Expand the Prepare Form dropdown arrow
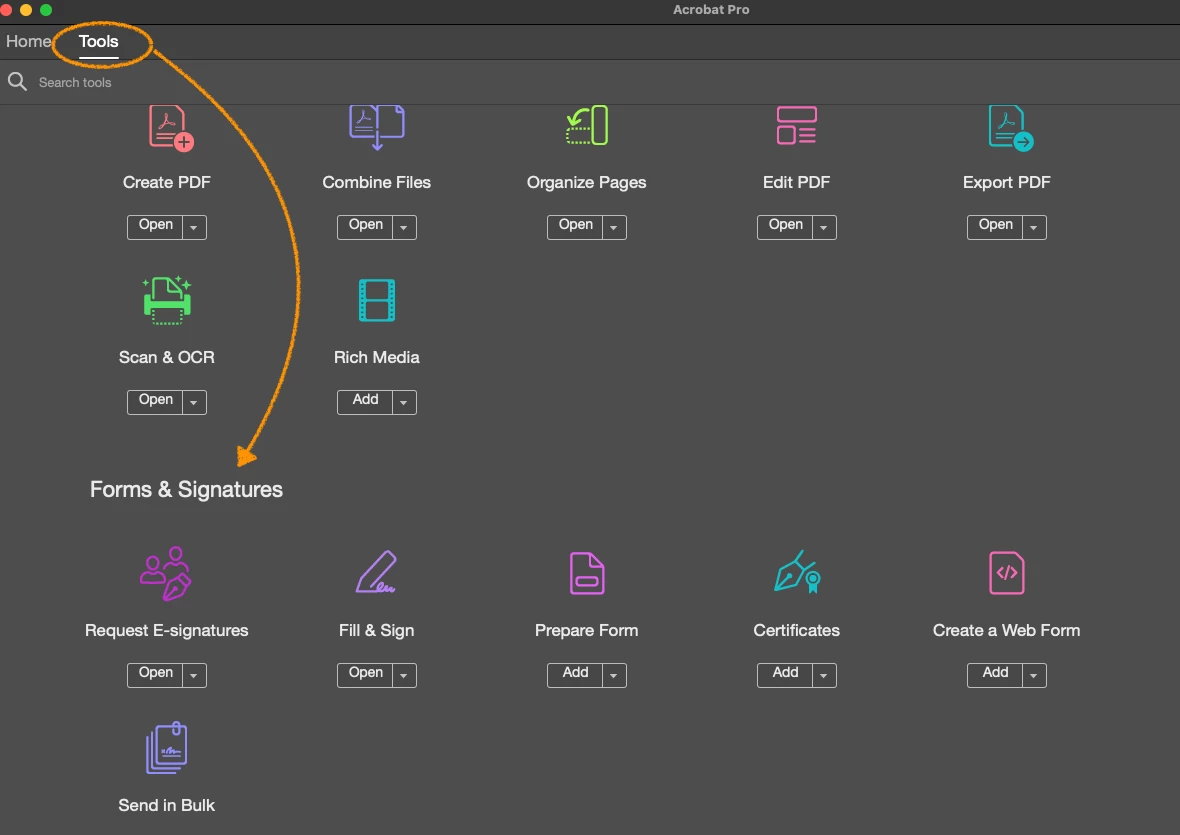 click(614, 676)
